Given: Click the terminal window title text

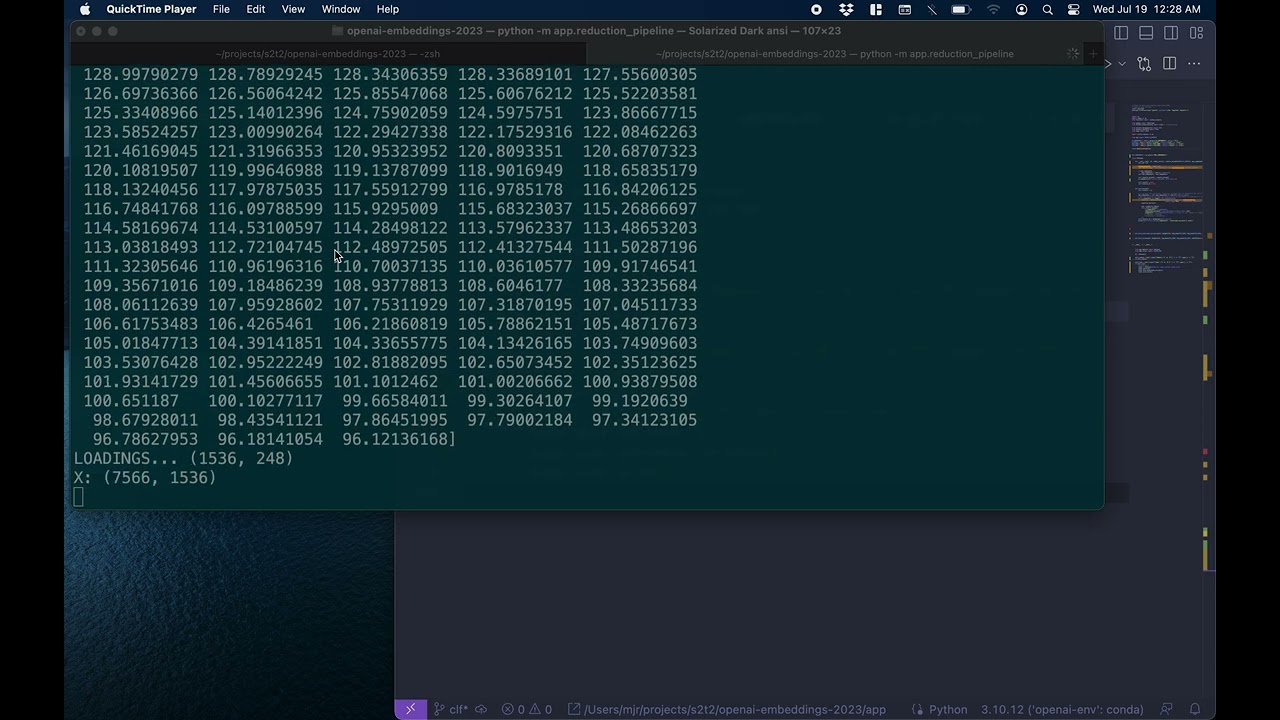Looking at the screenshot, I should pos(594,31).
